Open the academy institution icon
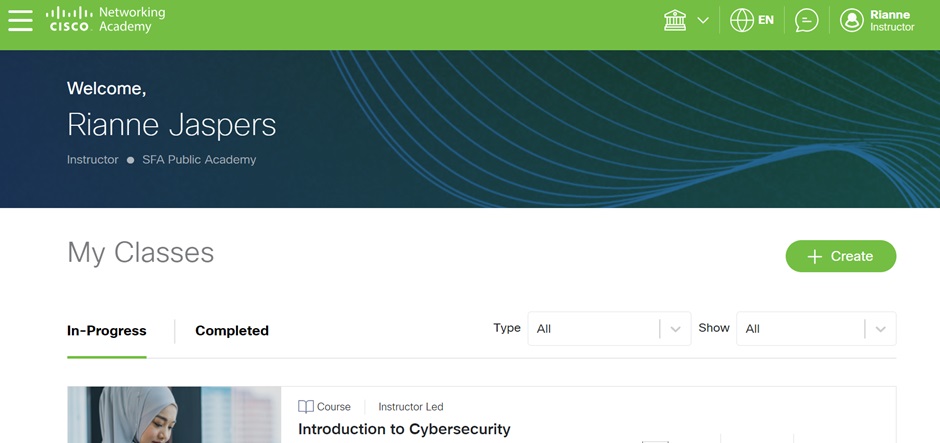 coord(675,20)
